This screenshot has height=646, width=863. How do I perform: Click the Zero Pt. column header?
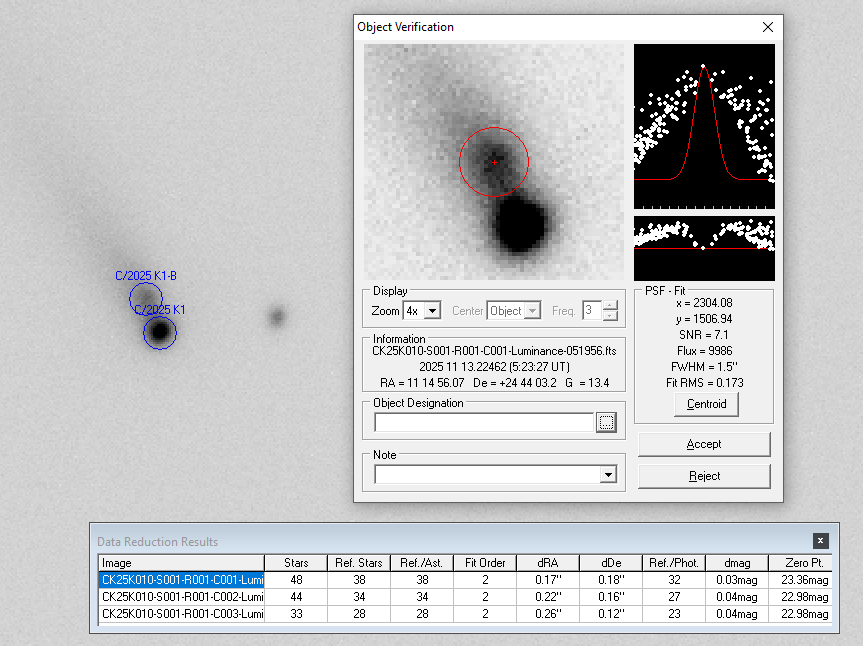[804, 563]
